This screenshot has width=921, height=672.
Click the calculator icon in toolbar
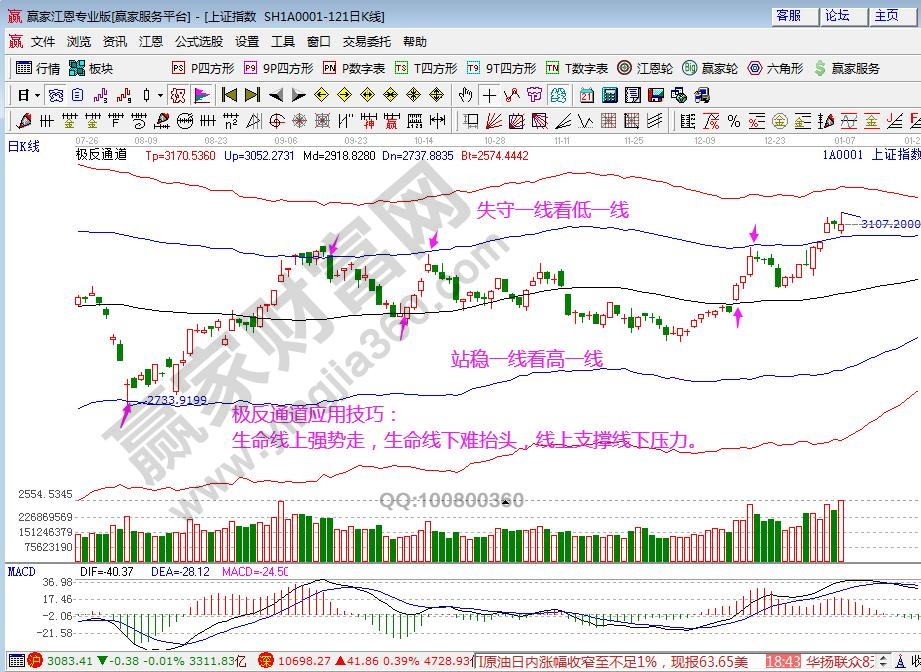click(608, 95)
